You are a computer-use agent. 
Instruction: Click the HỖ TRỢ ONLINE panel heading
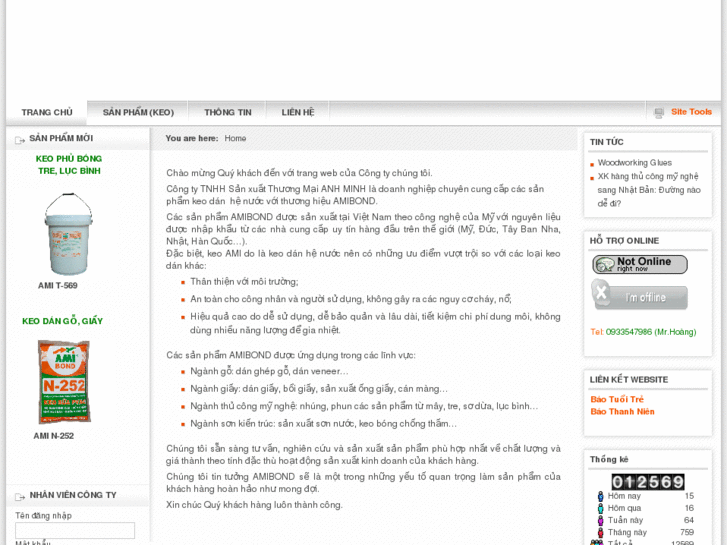[x=624, y=241]
